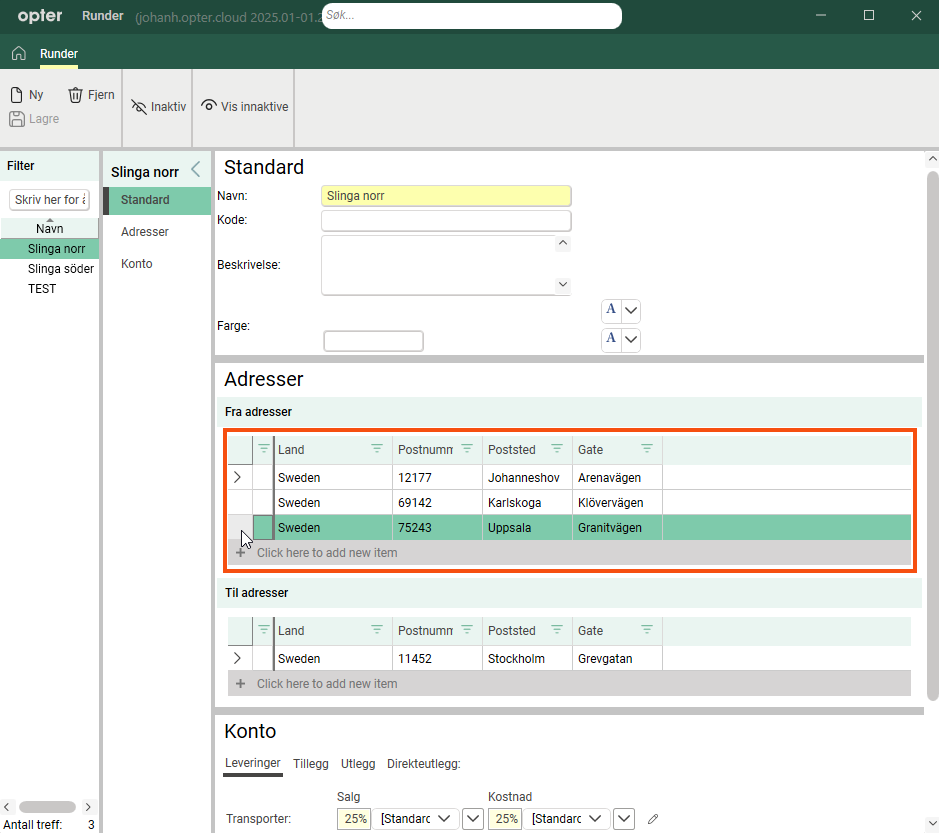Toggle Inaktiv for the selected route
939x833 pixels.
coord(159,106)
